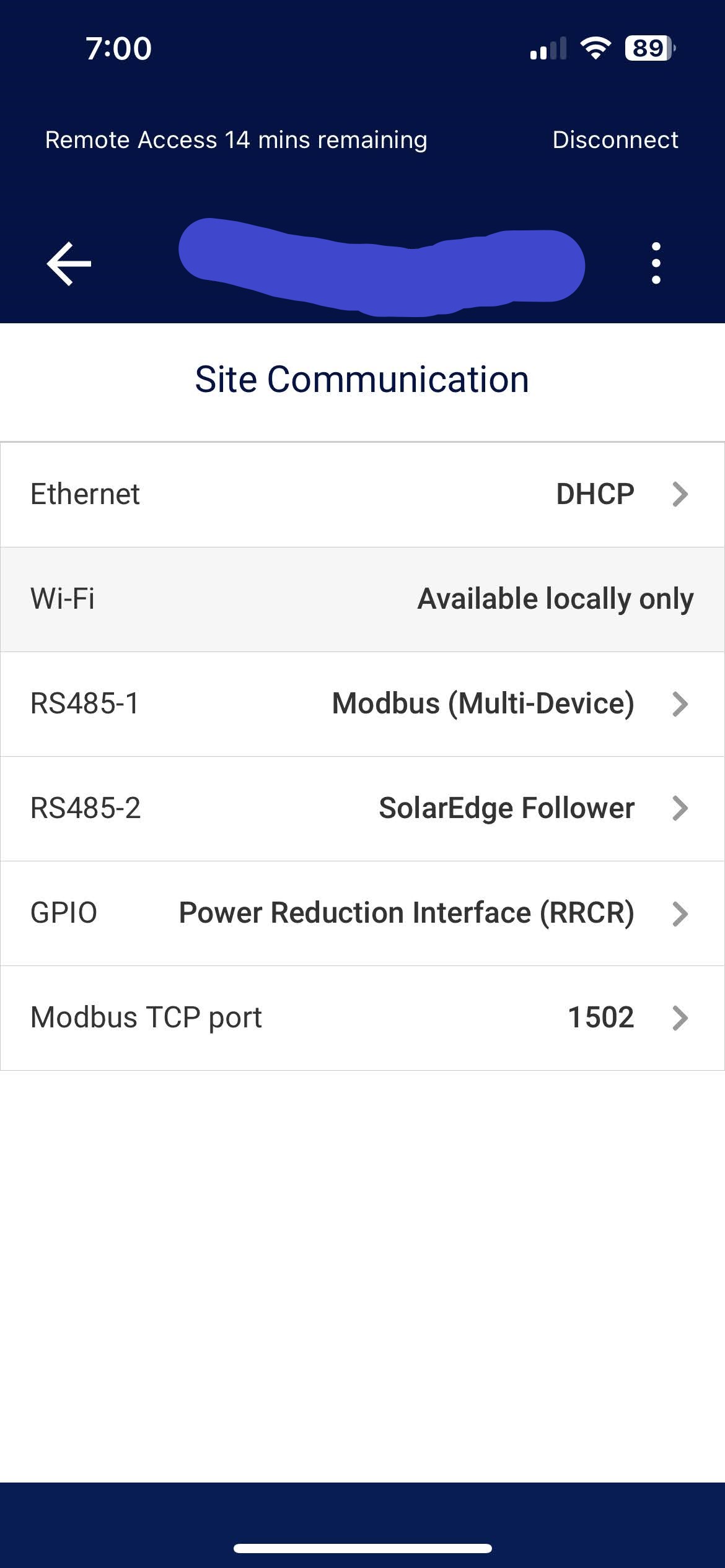Screen dimensions: 725x1568
Task: Expand the Ethernet row chevron
Action: pyautogui.click(x=680, y=494)
